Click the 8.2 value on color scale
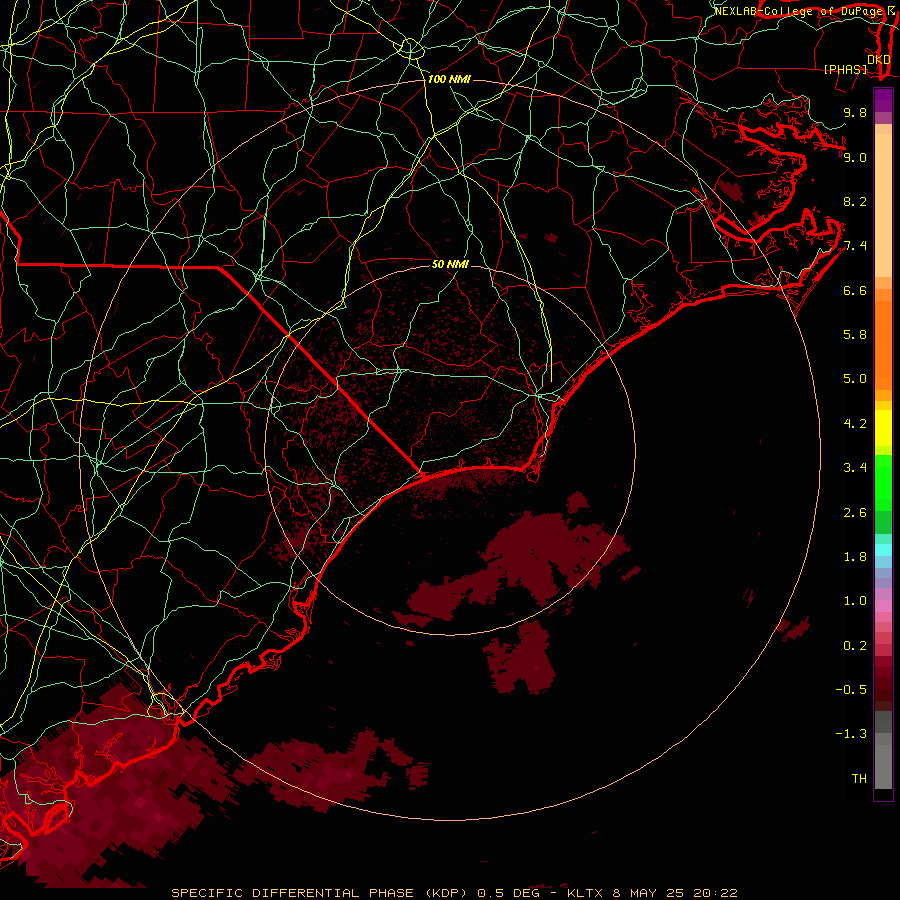This screenshot has height=900, width=900. (x=855, y=201)
